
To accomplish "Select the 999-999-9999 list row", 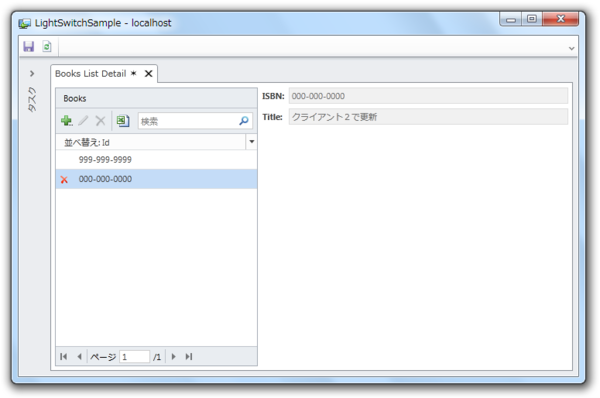I will tap(156, 160).
